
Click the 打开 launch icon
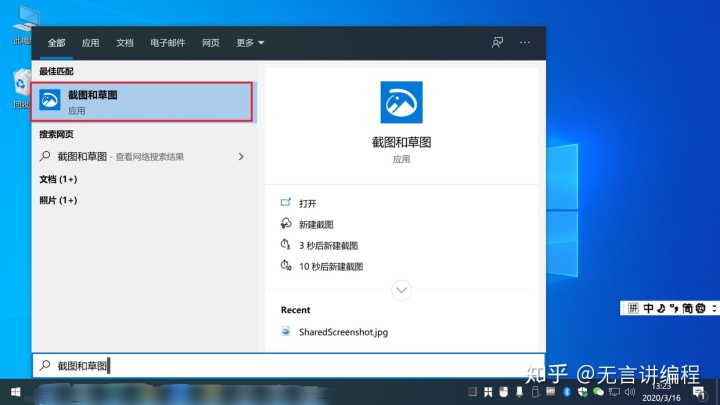coord(286,202)
